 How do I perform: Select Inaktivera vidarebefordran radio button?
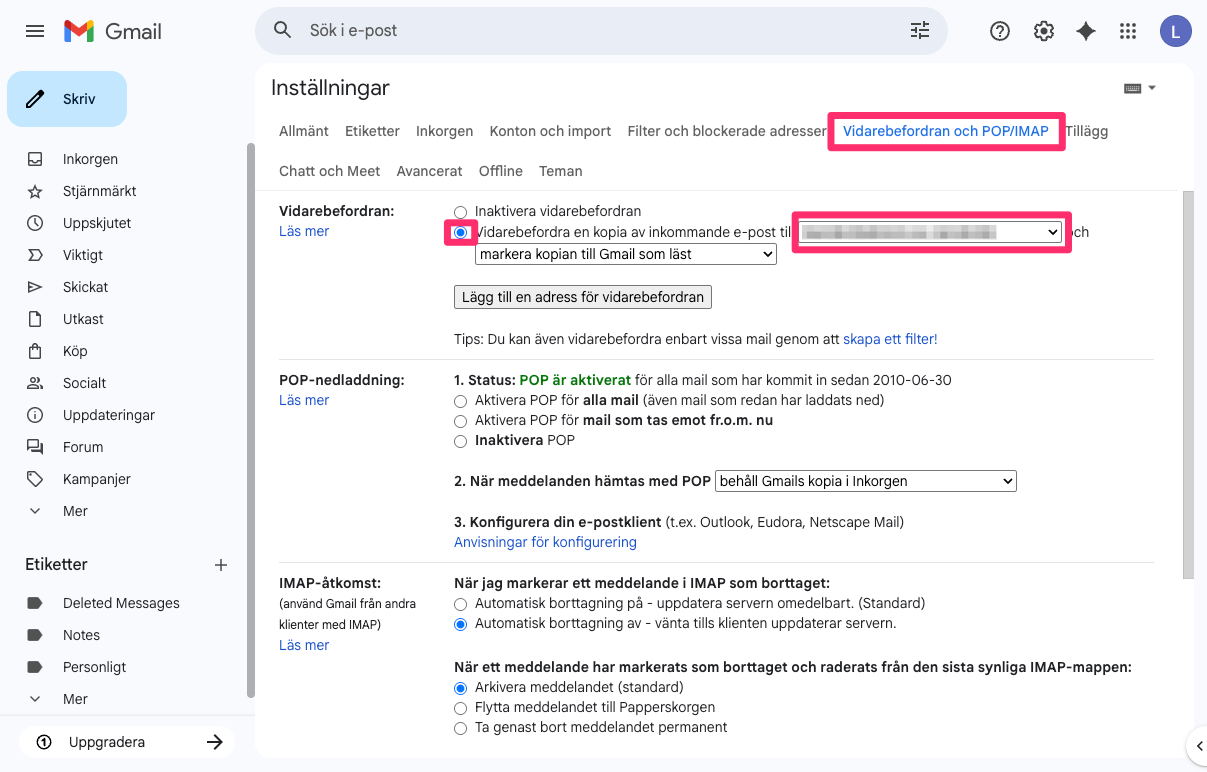[460, 212]
